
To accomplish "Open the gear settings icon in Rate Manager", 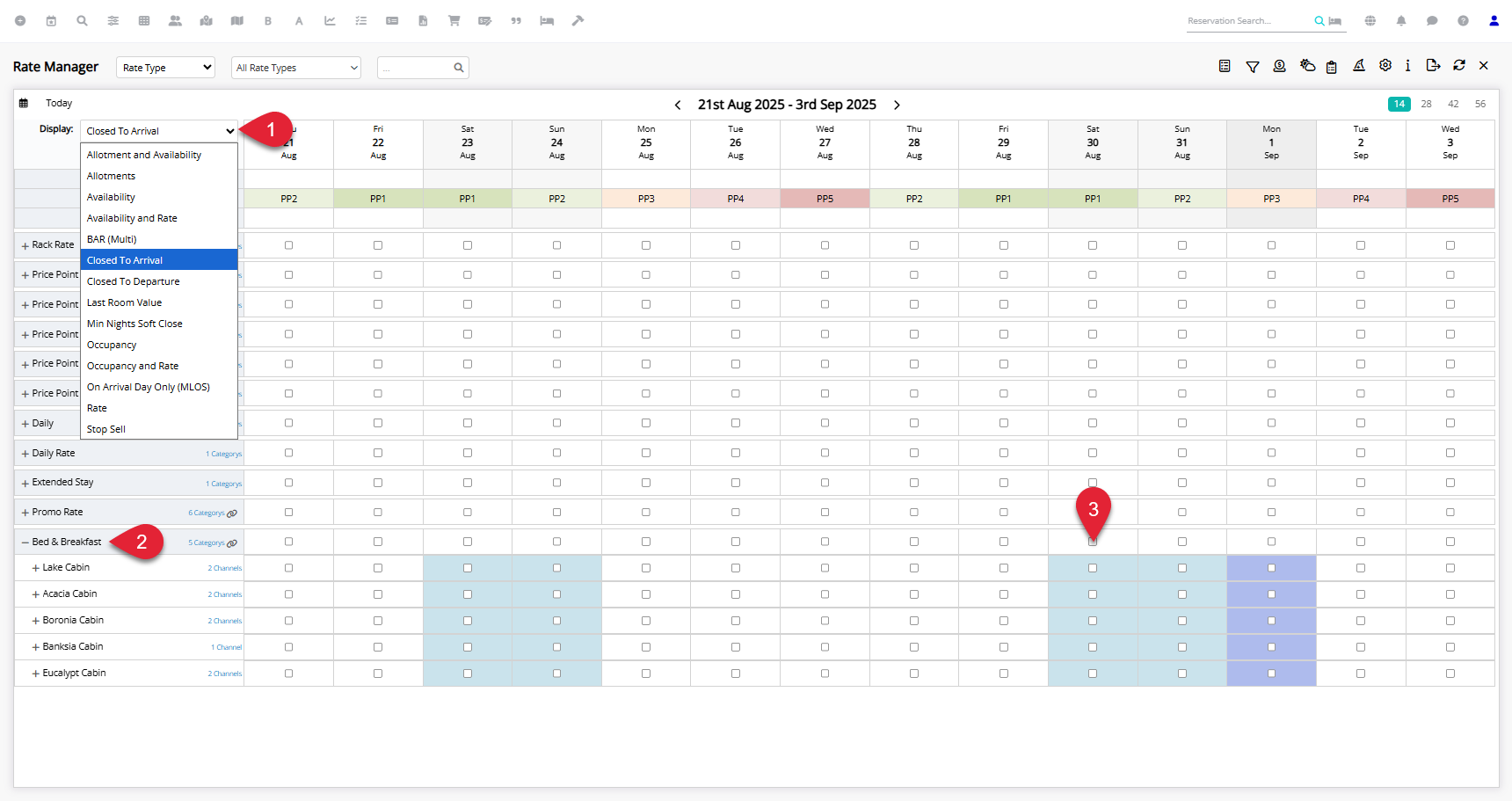I will point(1385,66).
